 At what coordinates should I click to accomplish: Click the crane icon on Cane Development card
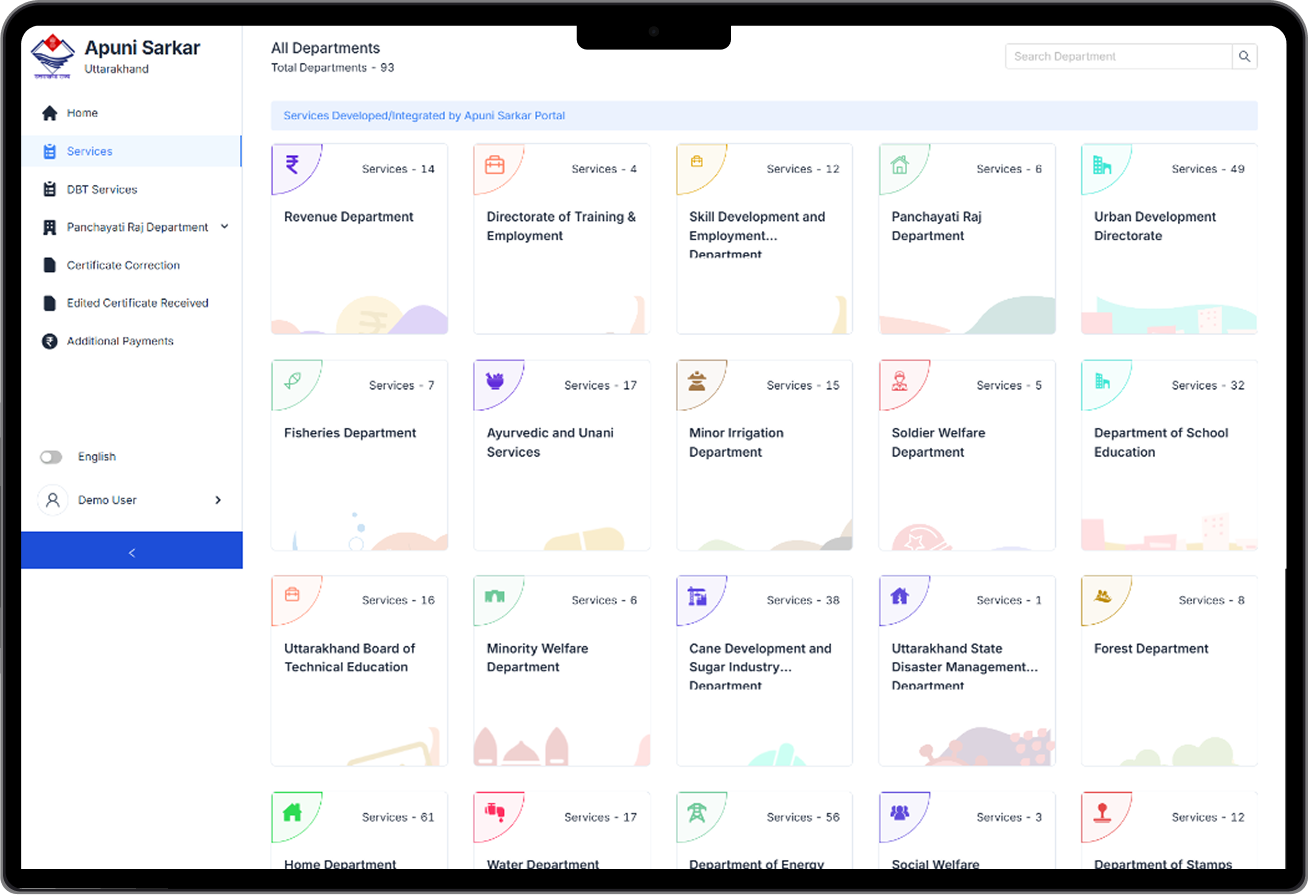point(697,596)
